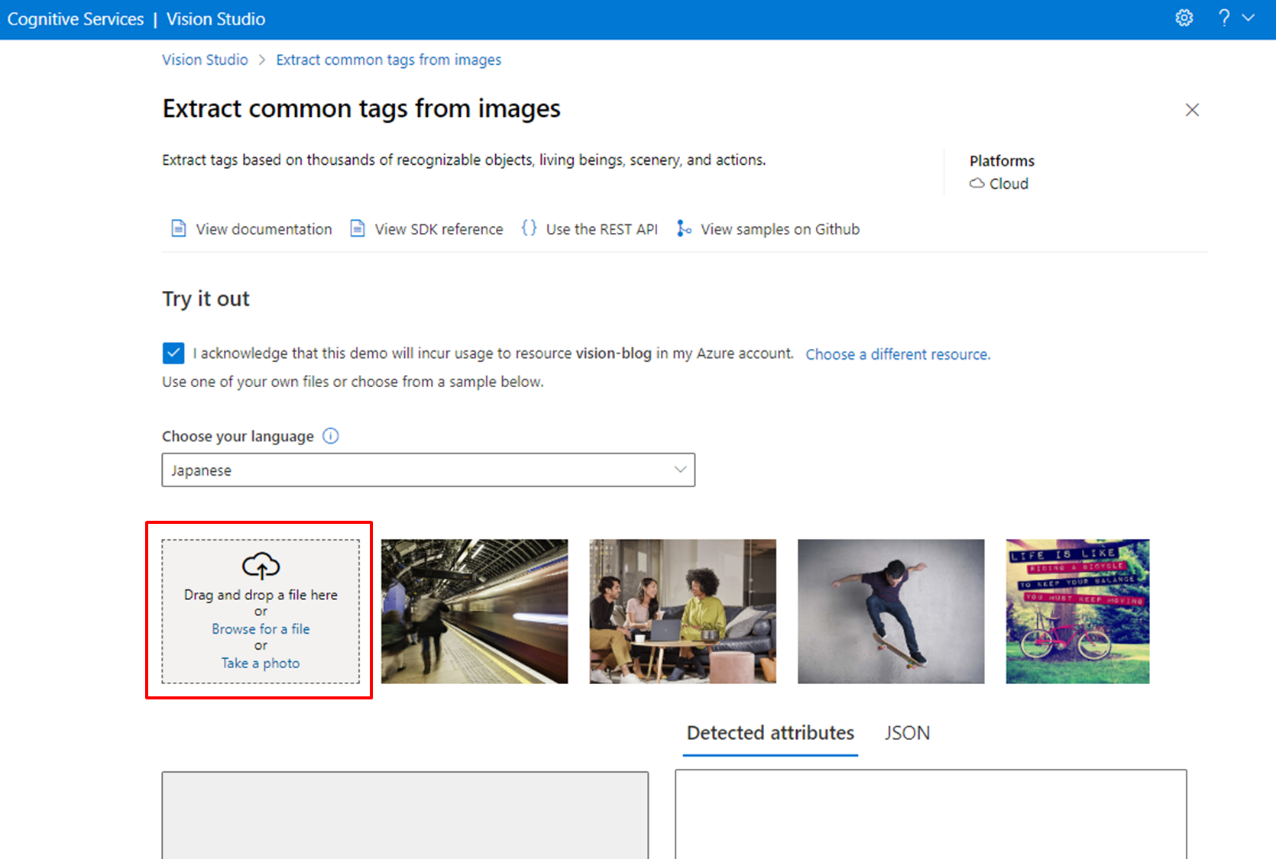Expand the chevron next to help icon
Viewport: 1276px width, 859px height.
(1248, 18)
